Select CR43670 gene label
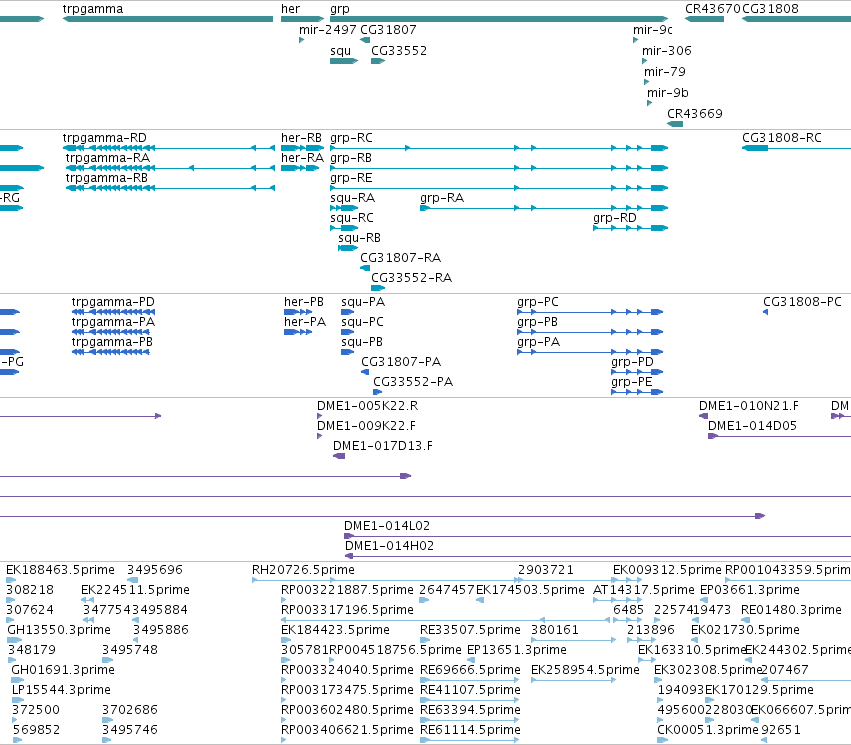Screen dimensions: 851x745 tap(713, 9)
